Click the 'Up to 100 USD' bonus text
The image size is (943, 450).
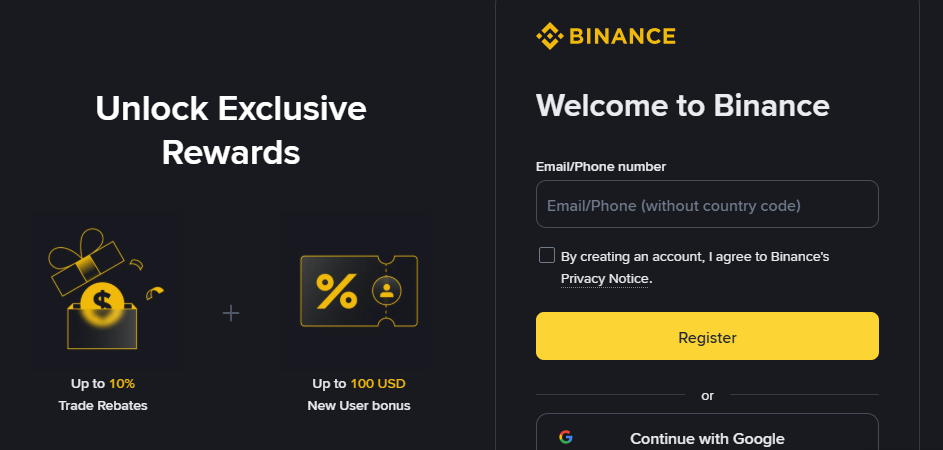point(359,383)
